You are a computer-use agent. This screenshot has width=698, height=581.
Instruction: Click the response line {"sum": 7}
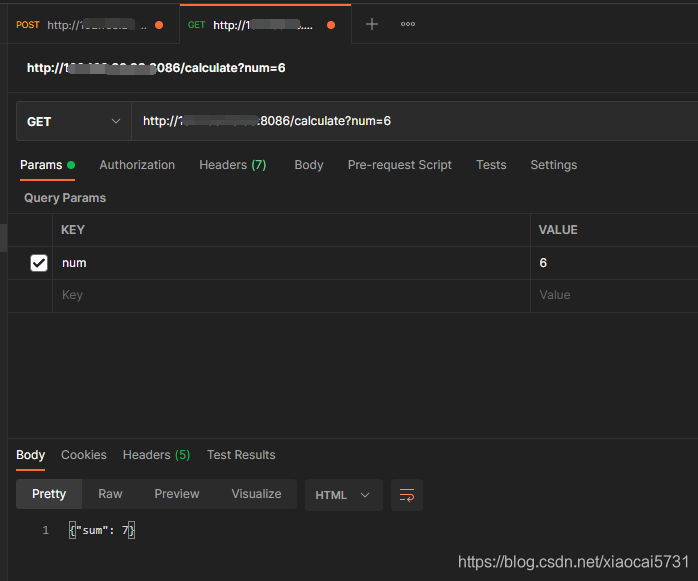(x=102, y=530)
